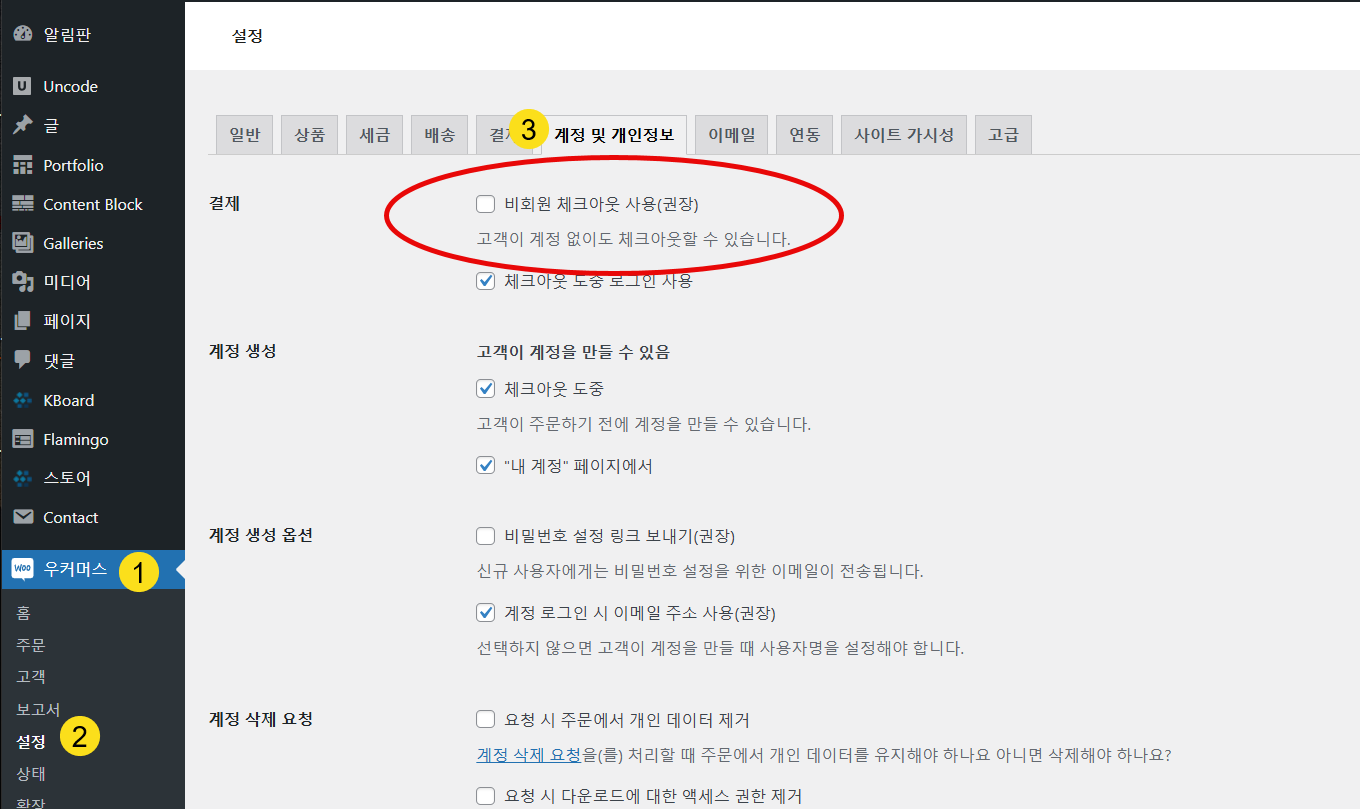Enable 요청 시 주문에서 개인 데이터 제거
1360x809 pixels.
pos(485,718)
